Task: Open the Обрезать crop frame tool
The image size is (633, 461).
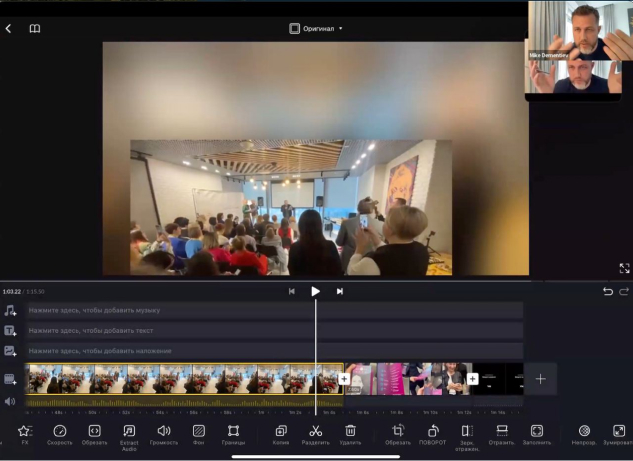Action: coord(398,435)
